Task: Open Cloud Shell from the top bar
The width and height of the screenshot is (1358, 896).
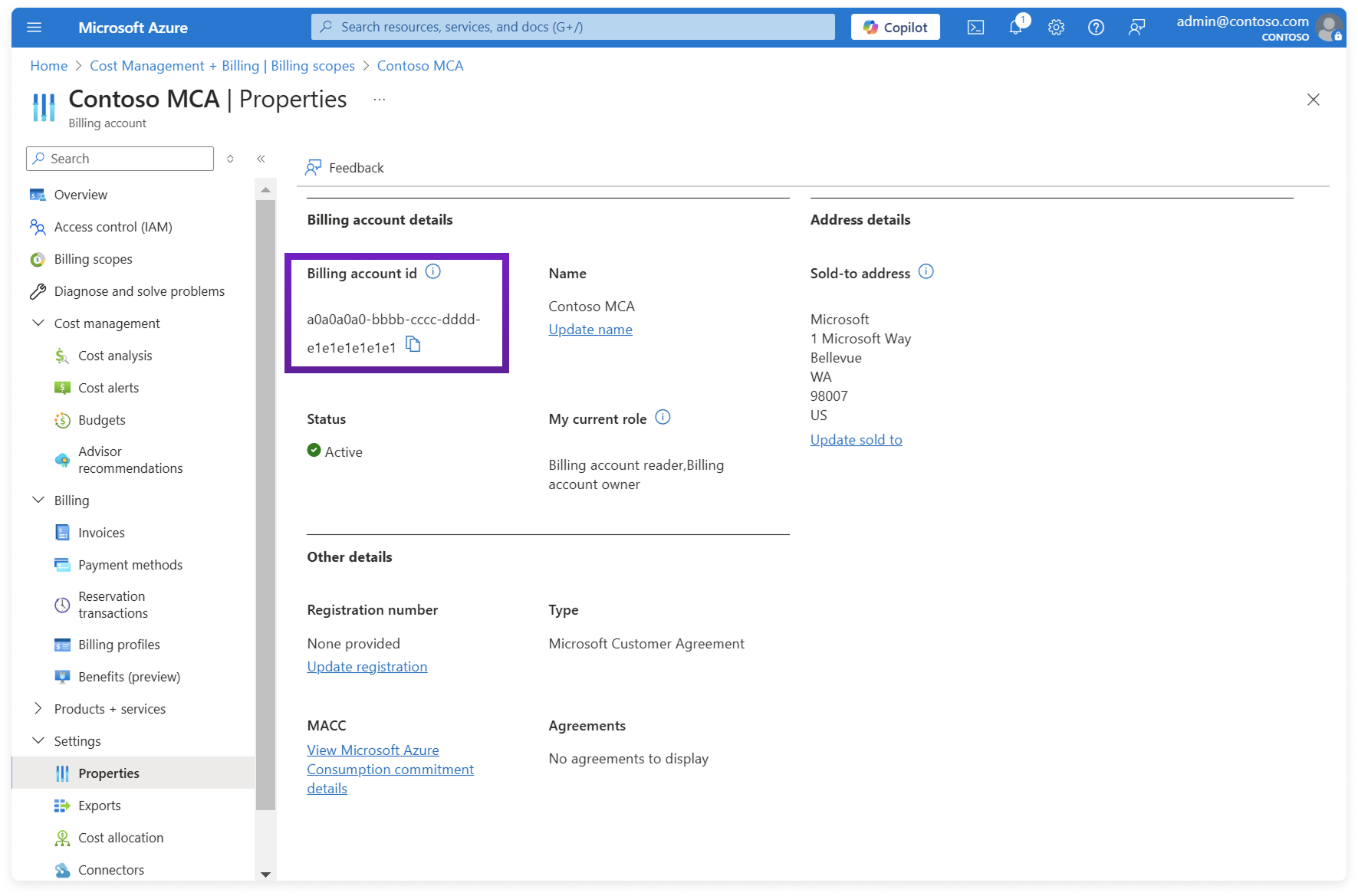Action: pos(975,28)
